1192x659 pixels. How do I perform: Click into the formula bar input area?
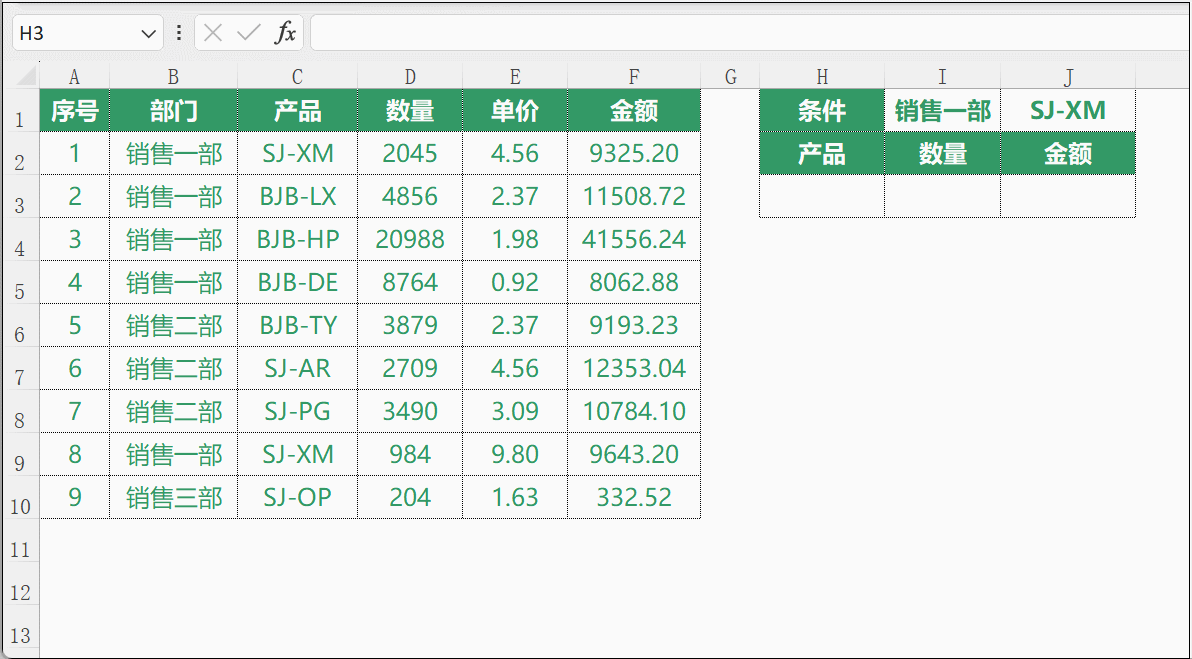click(749, 33)
